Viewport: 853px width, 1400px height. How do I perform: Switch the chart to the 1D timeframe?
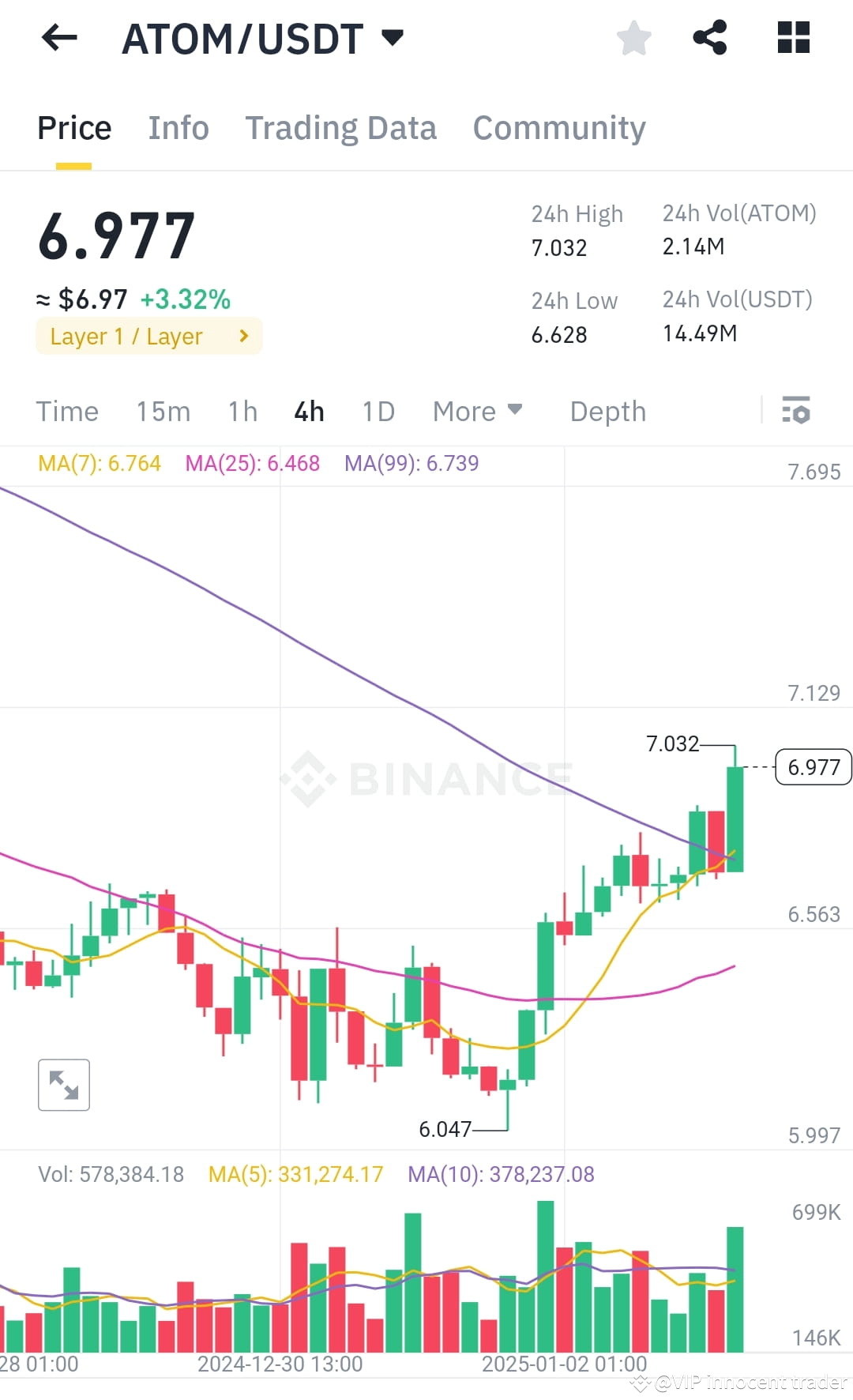tap(377, 411)
